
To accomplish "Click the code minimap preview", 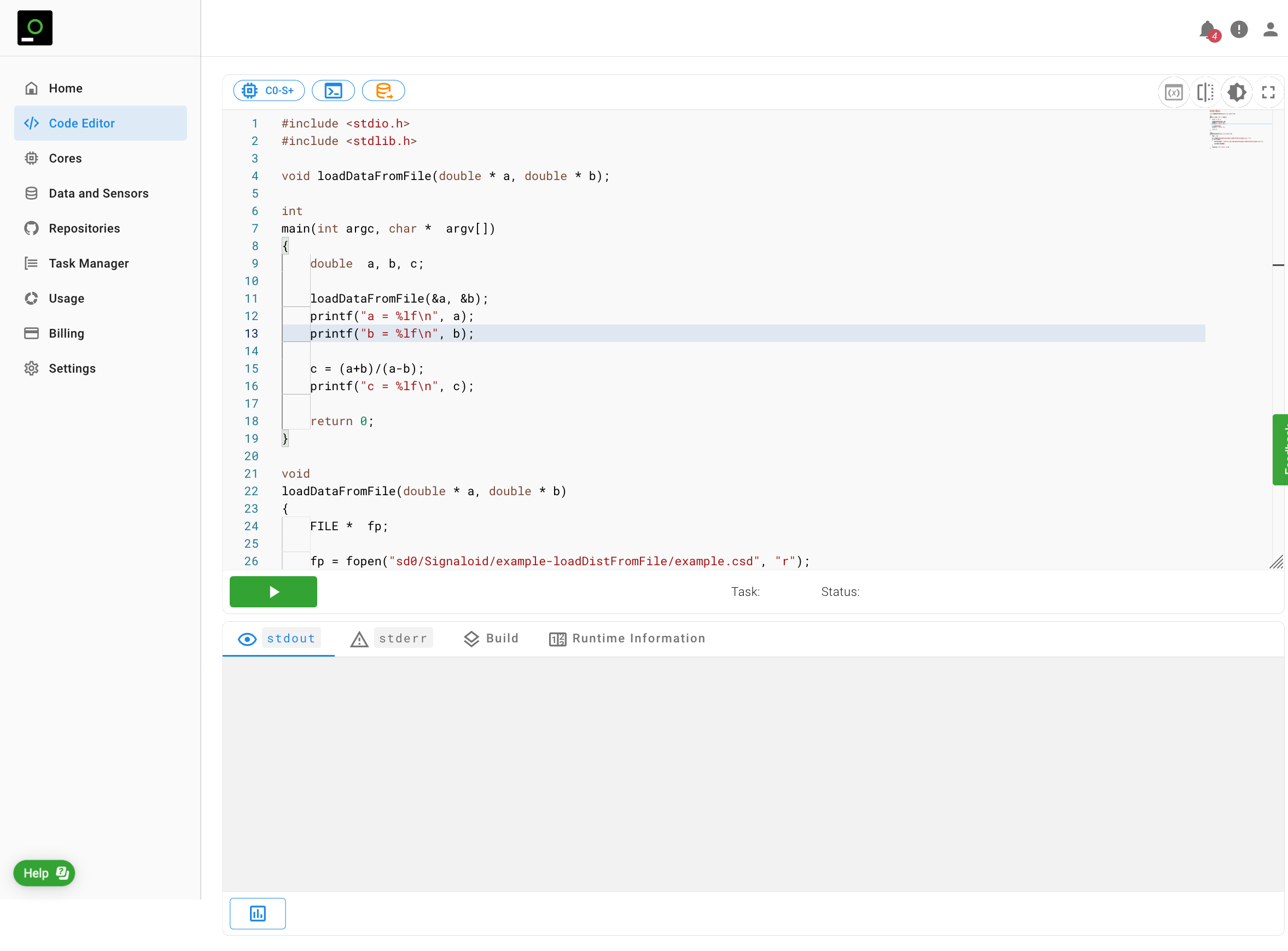I will [x=1237, y=130].
